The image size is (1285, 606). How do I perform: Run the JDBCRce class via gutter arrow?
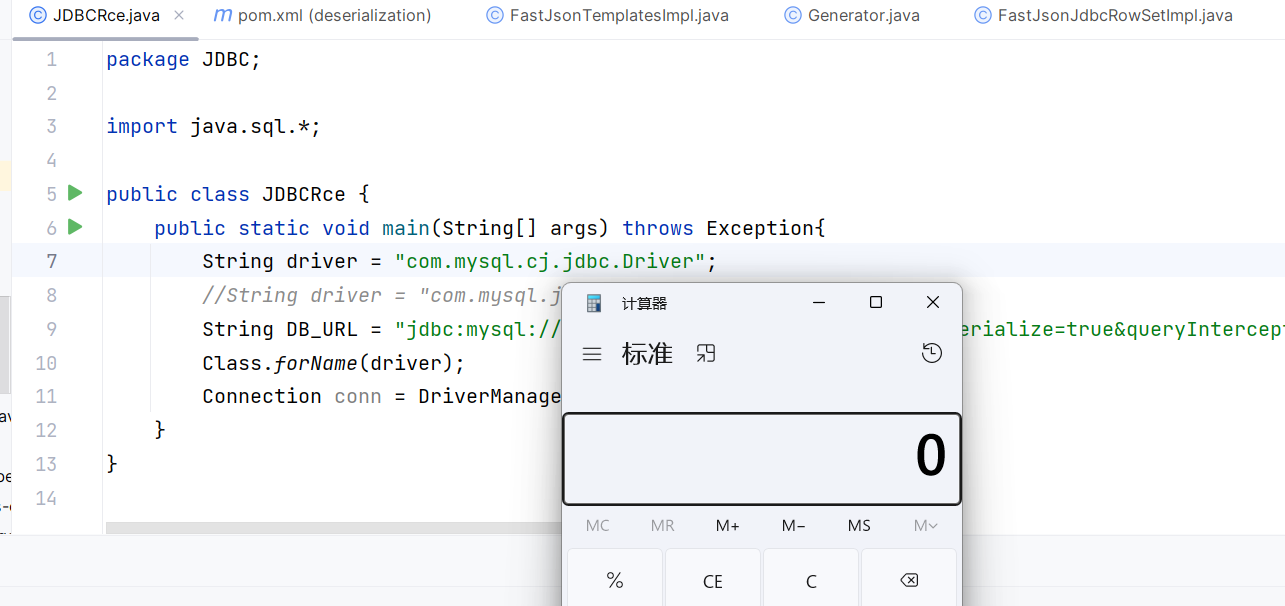pyautogui.click(x=74, y=192)
